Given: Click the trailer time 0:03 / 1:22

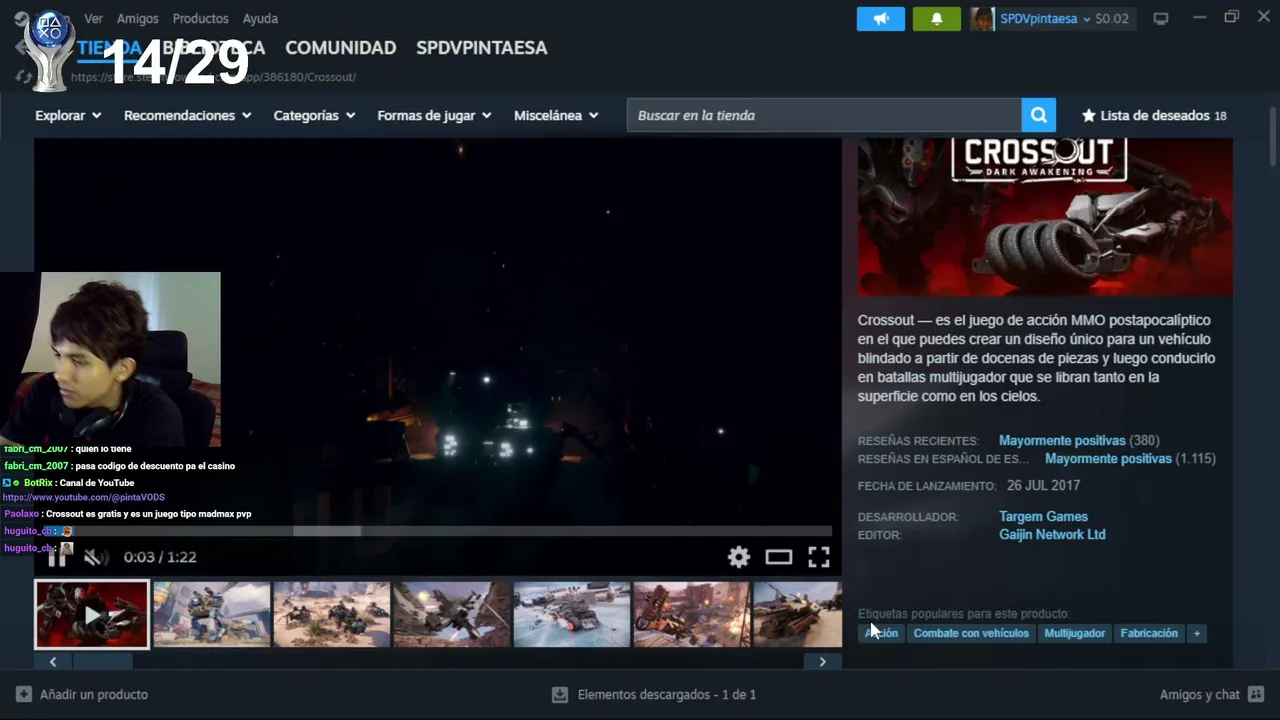Looking at the screenshot, I should pyautogui.click(x=160, y=557).
